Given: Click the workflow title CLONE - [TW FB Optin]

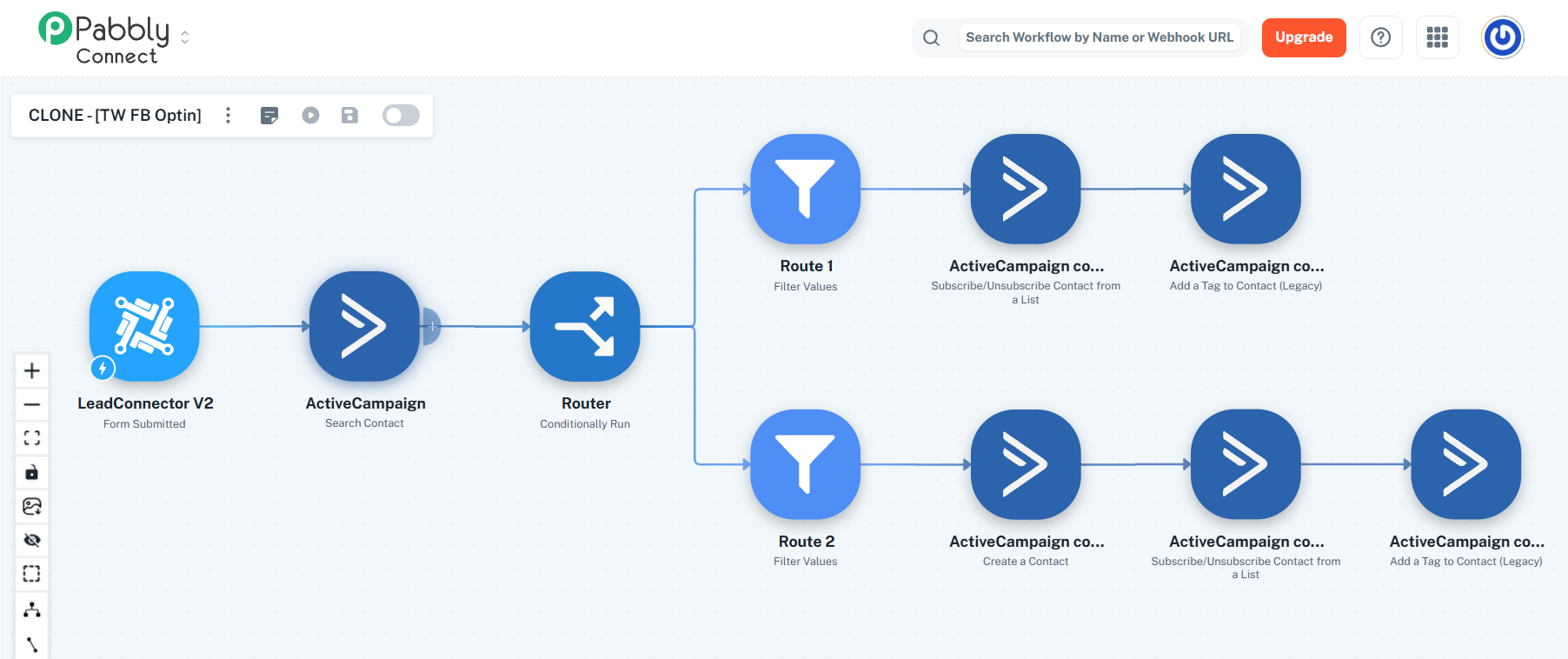Looking at the screenshot, I should (115, 116).
